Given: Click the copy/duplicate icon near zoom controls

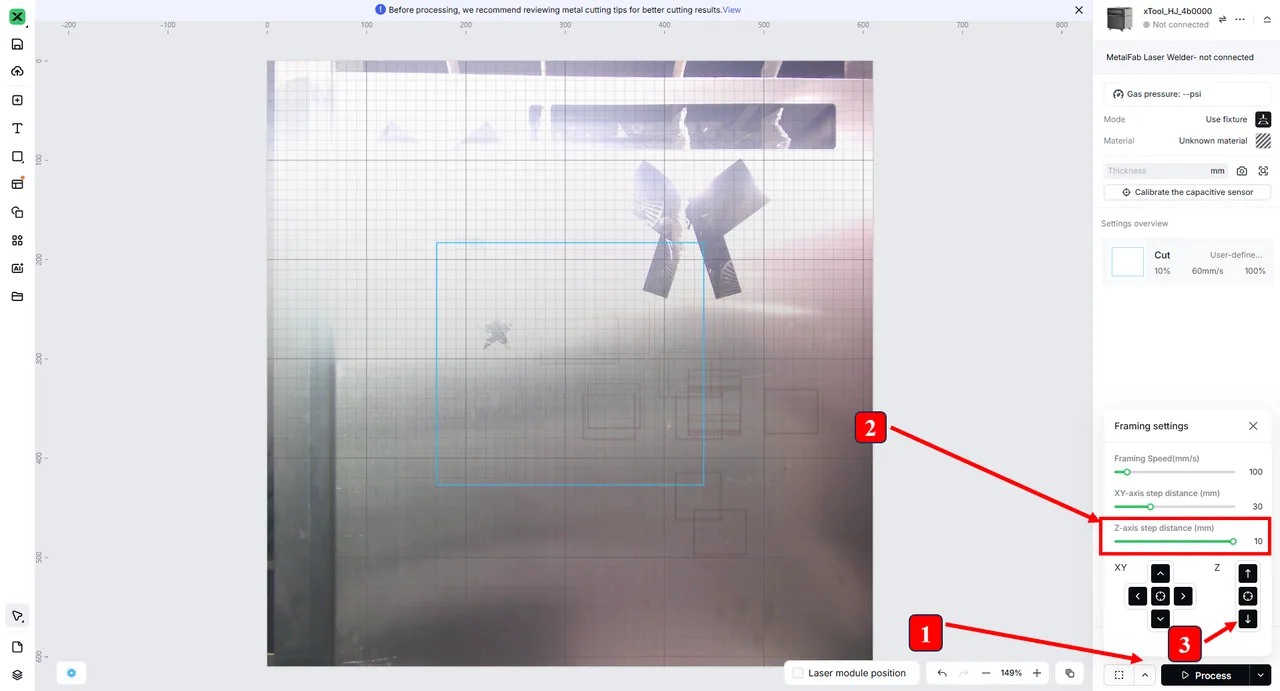Looking at the screenshot, I should pos(1070,674).
